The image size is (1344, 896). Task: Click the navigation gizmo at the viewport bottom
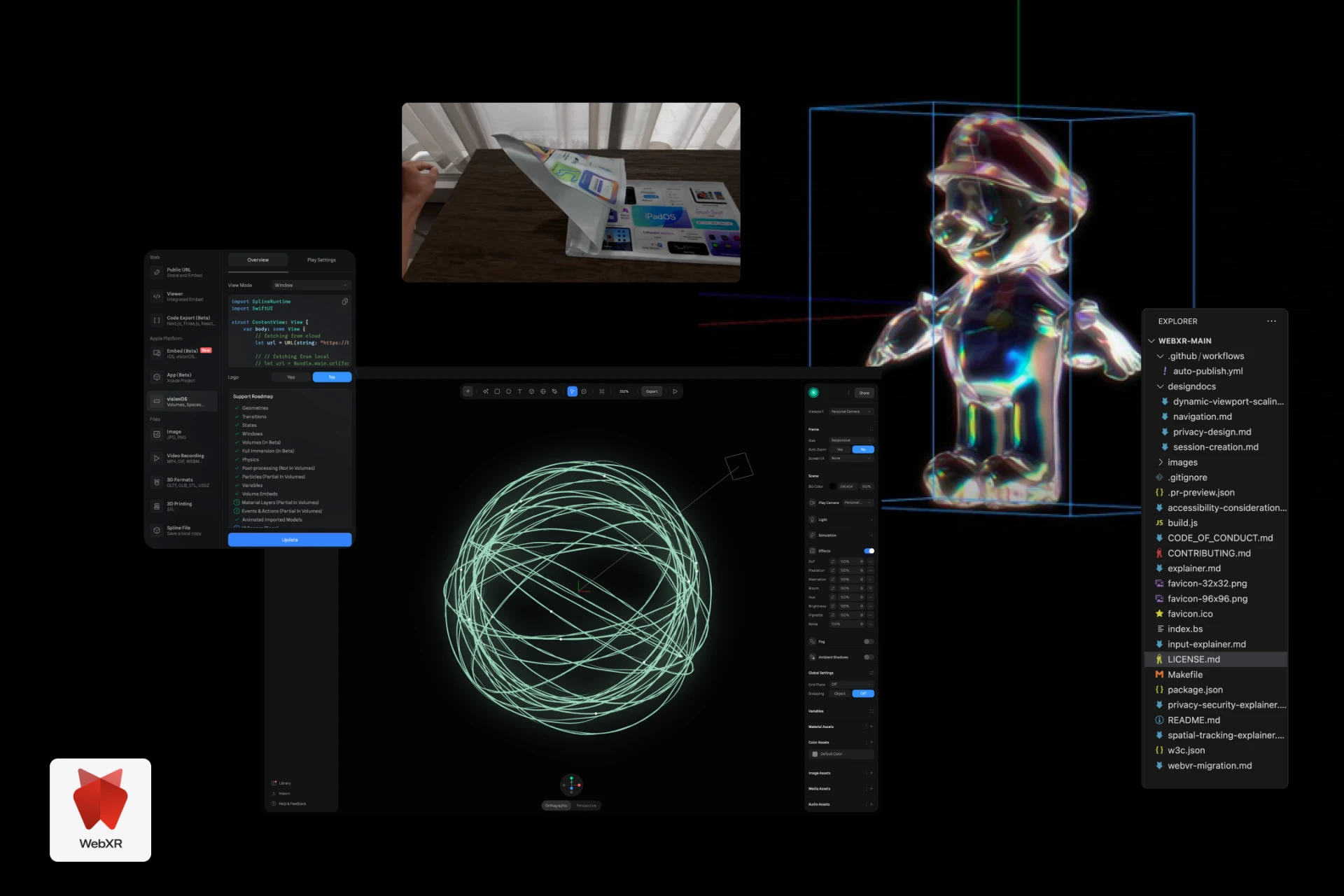[571, 785]
